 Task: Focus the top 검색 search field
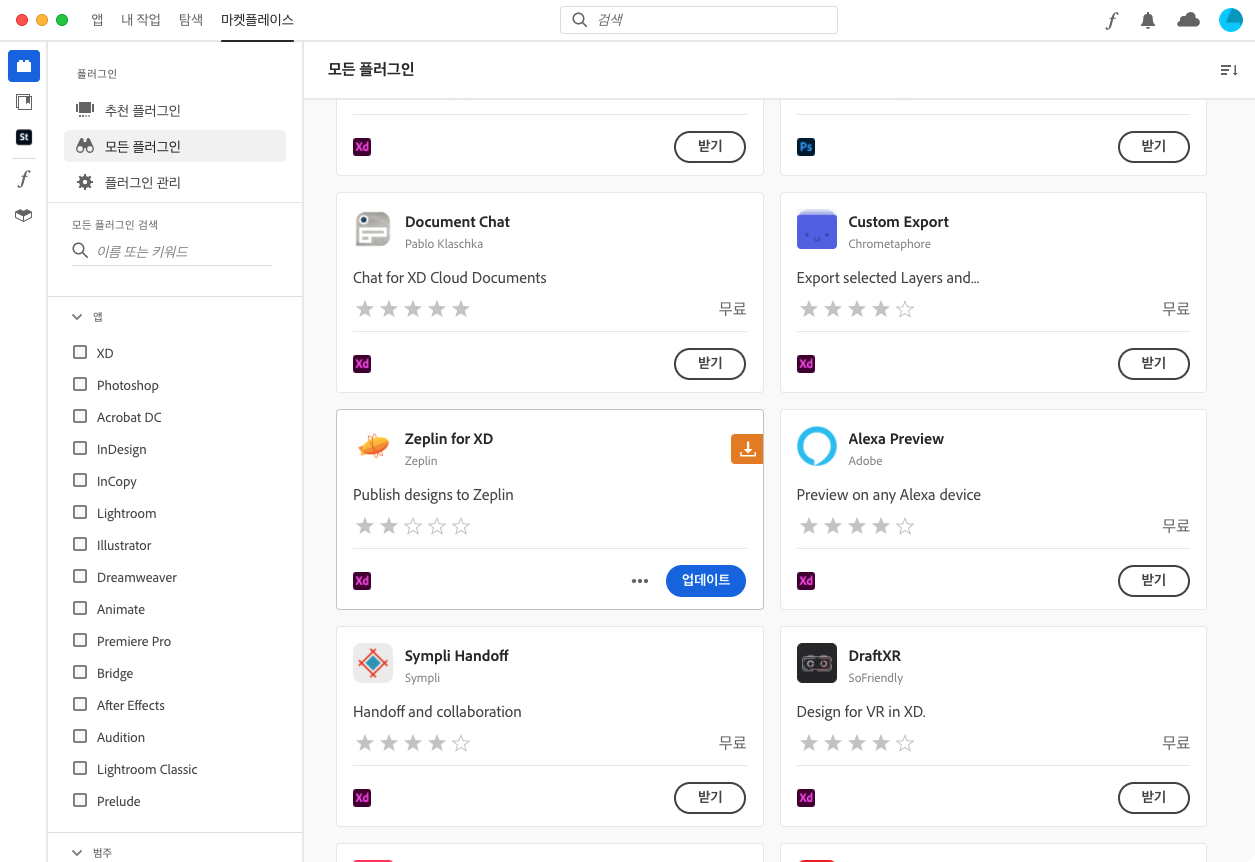[699, 20]
